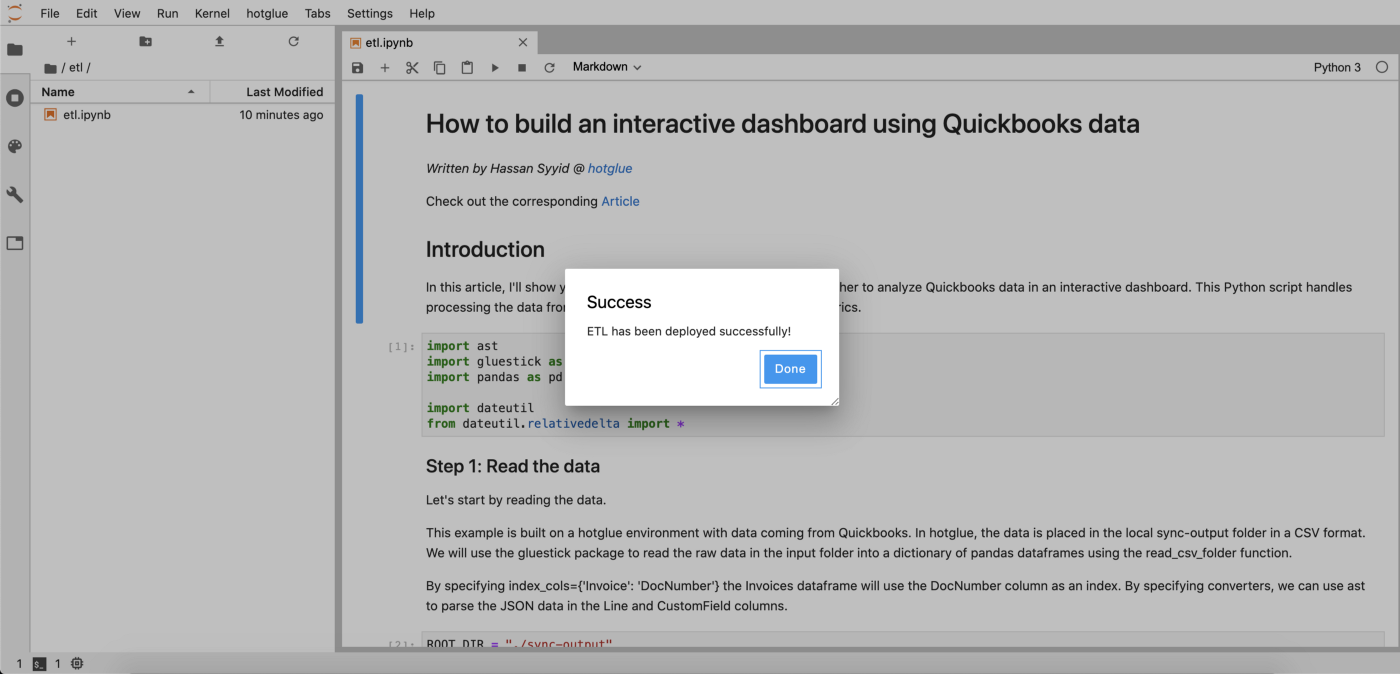Restart the kernel with the refresh icon

(549, 68)
